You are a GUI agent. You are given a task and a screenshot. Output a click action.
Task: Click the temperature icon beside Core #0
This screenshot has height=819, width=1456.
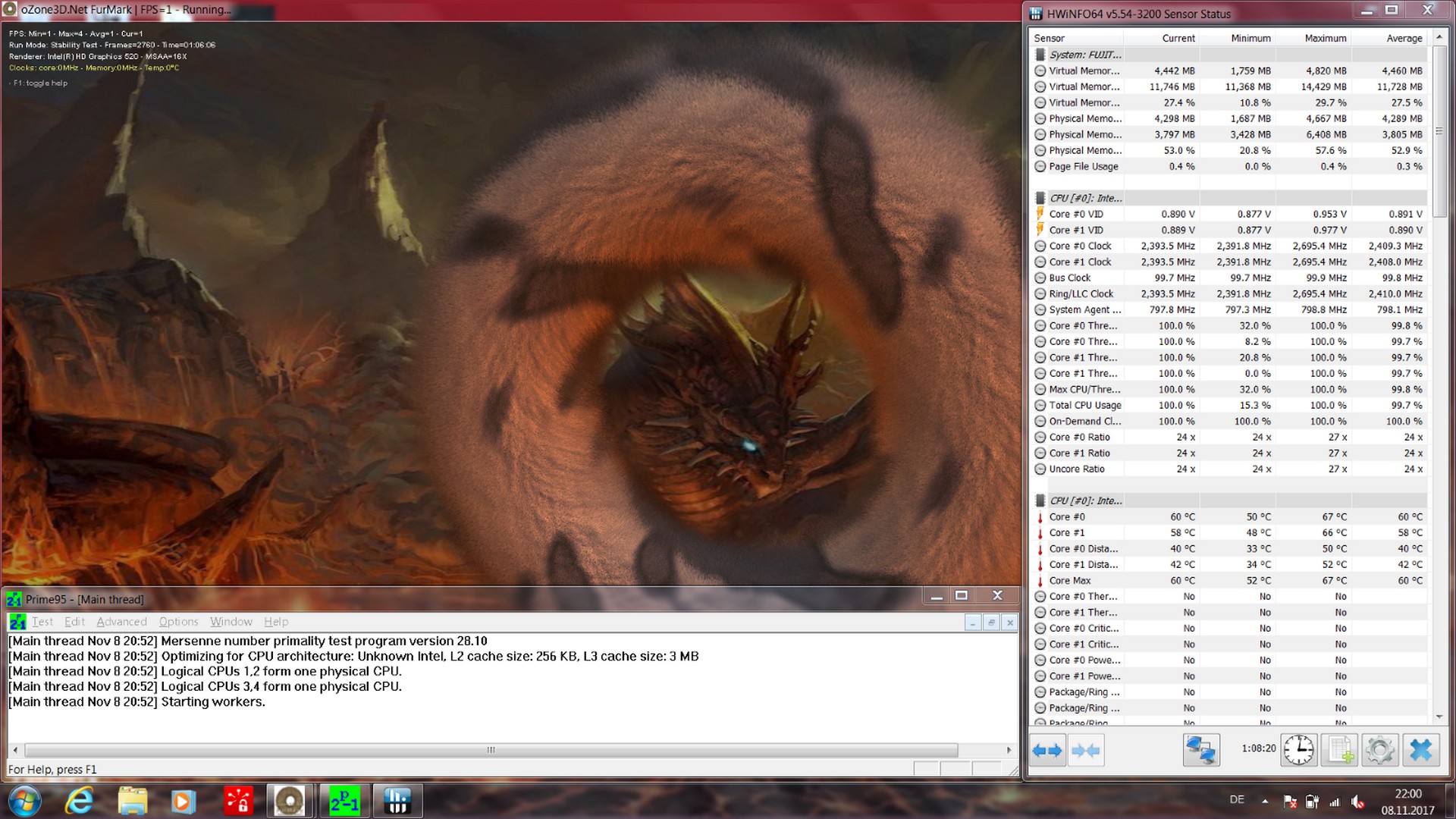[x=1040, y=517]
